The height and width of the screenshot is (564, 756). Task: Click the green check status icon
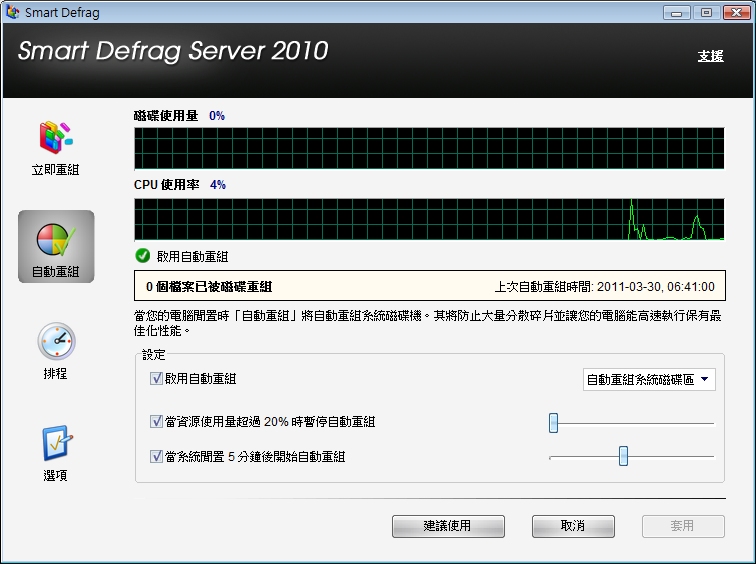click(143, 255)
